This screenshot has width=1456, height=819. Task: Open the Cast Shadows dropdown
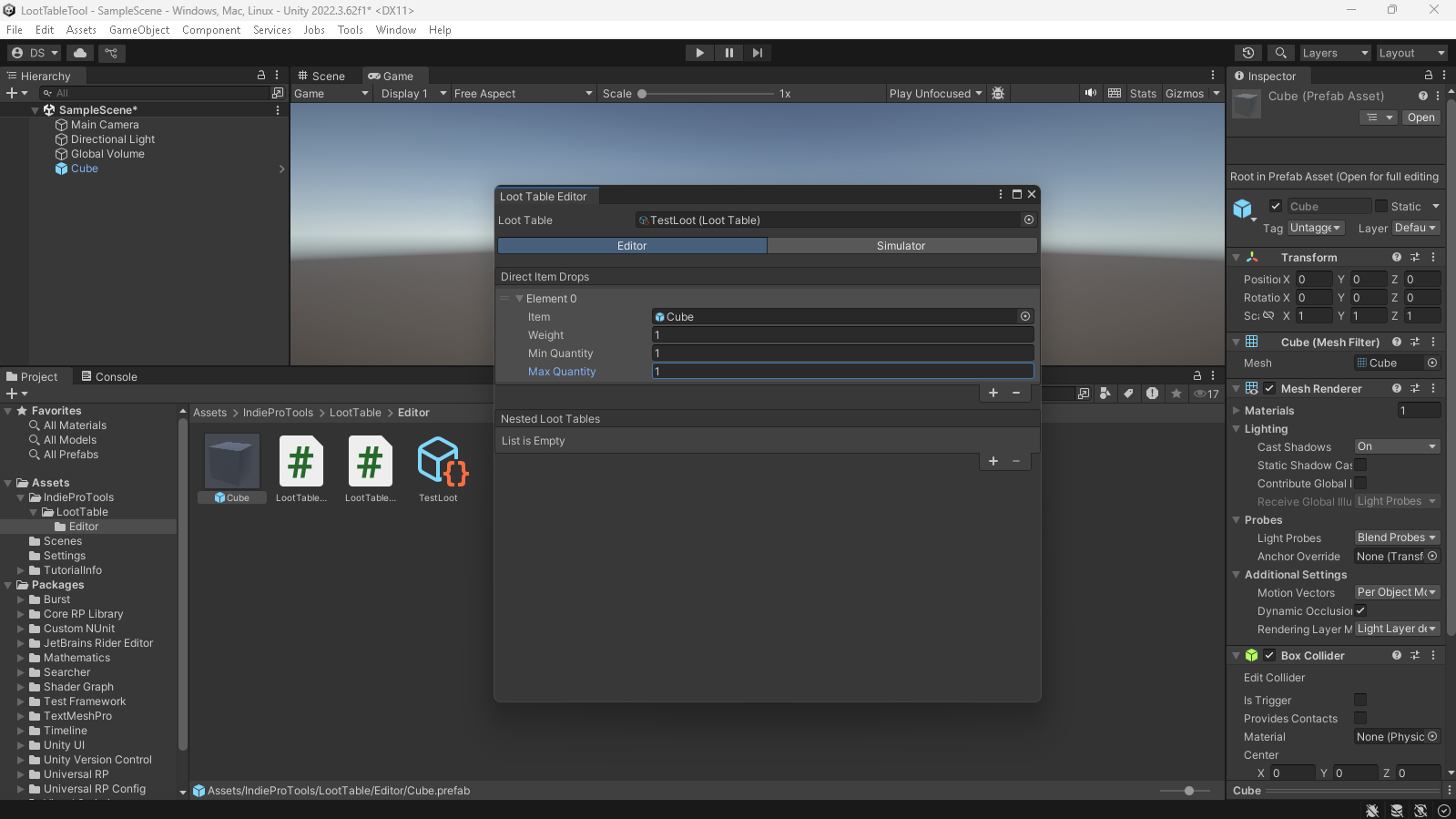coord(1397,446)
